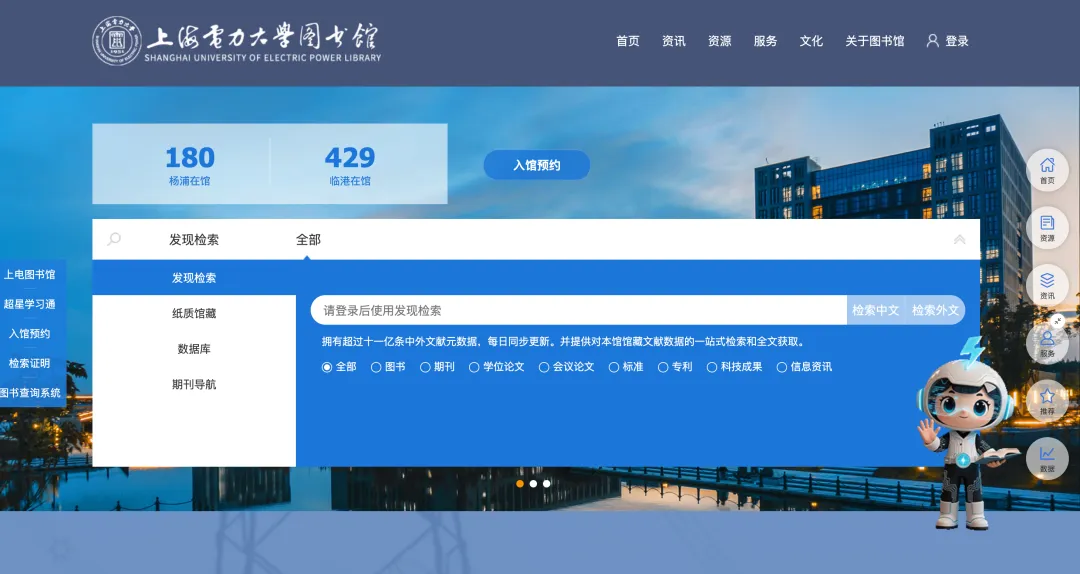Select the 期刊 radio option
This screenshot has height=574, width=1080.
425,367
